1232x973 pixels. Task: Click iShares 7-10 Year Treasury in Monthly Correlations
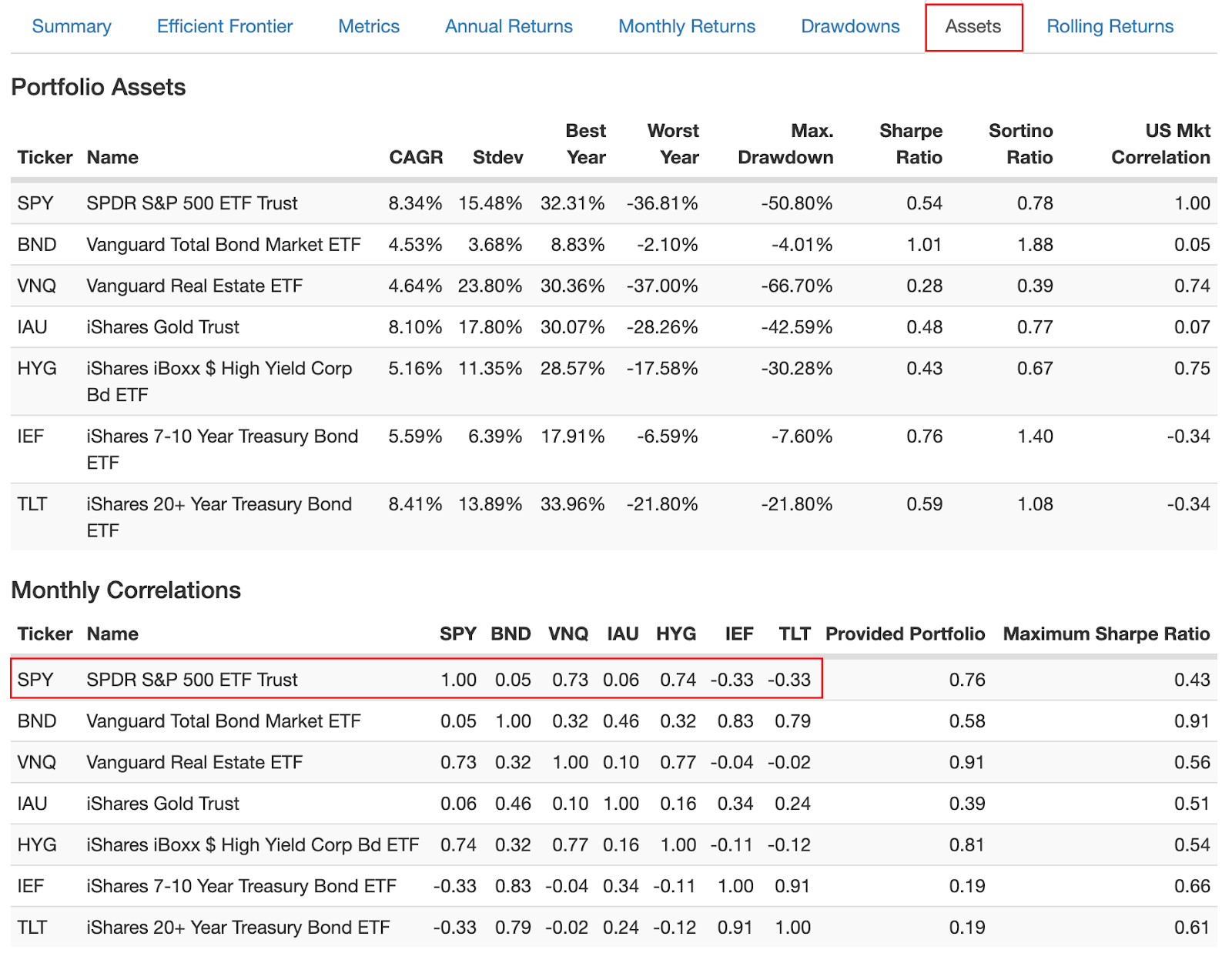click(241, 886)
